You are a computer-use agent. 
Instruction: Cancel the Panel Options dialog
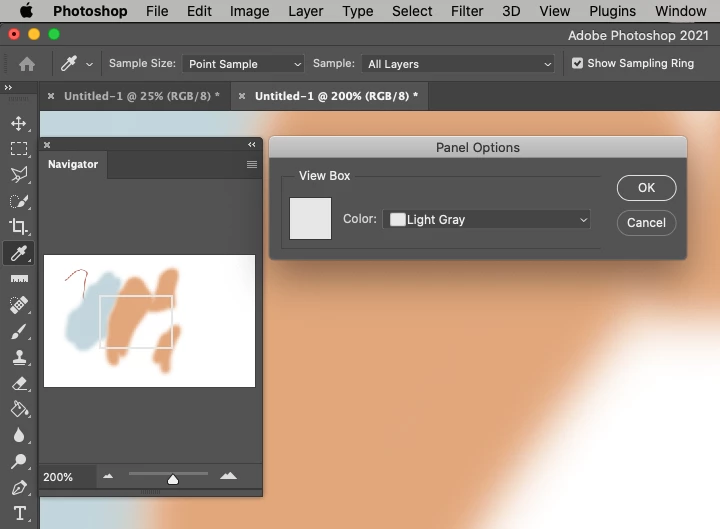(646, 223)
